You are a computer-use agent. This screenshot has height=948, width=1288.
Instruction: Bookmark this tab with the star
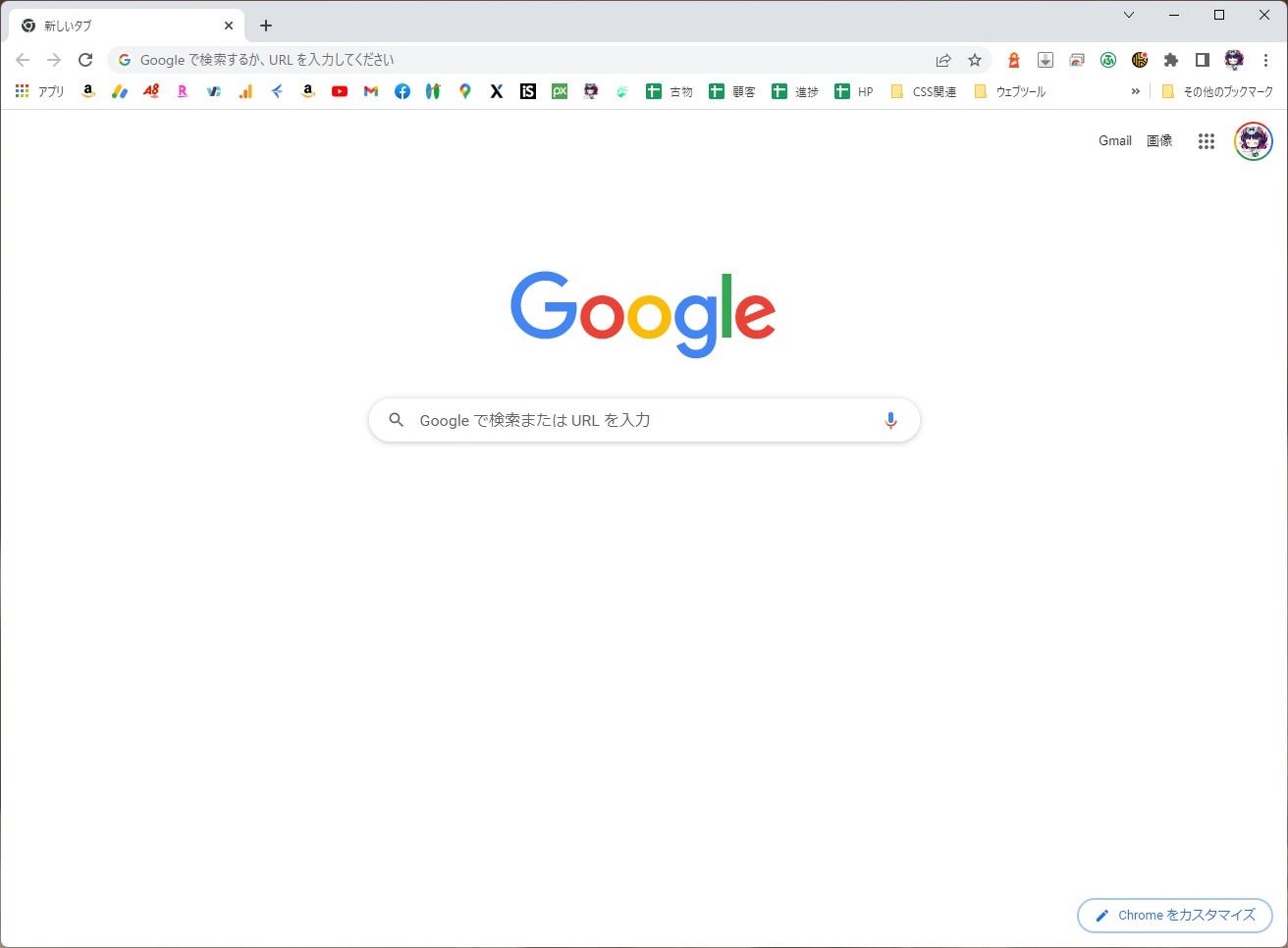[x=975, y=60]
